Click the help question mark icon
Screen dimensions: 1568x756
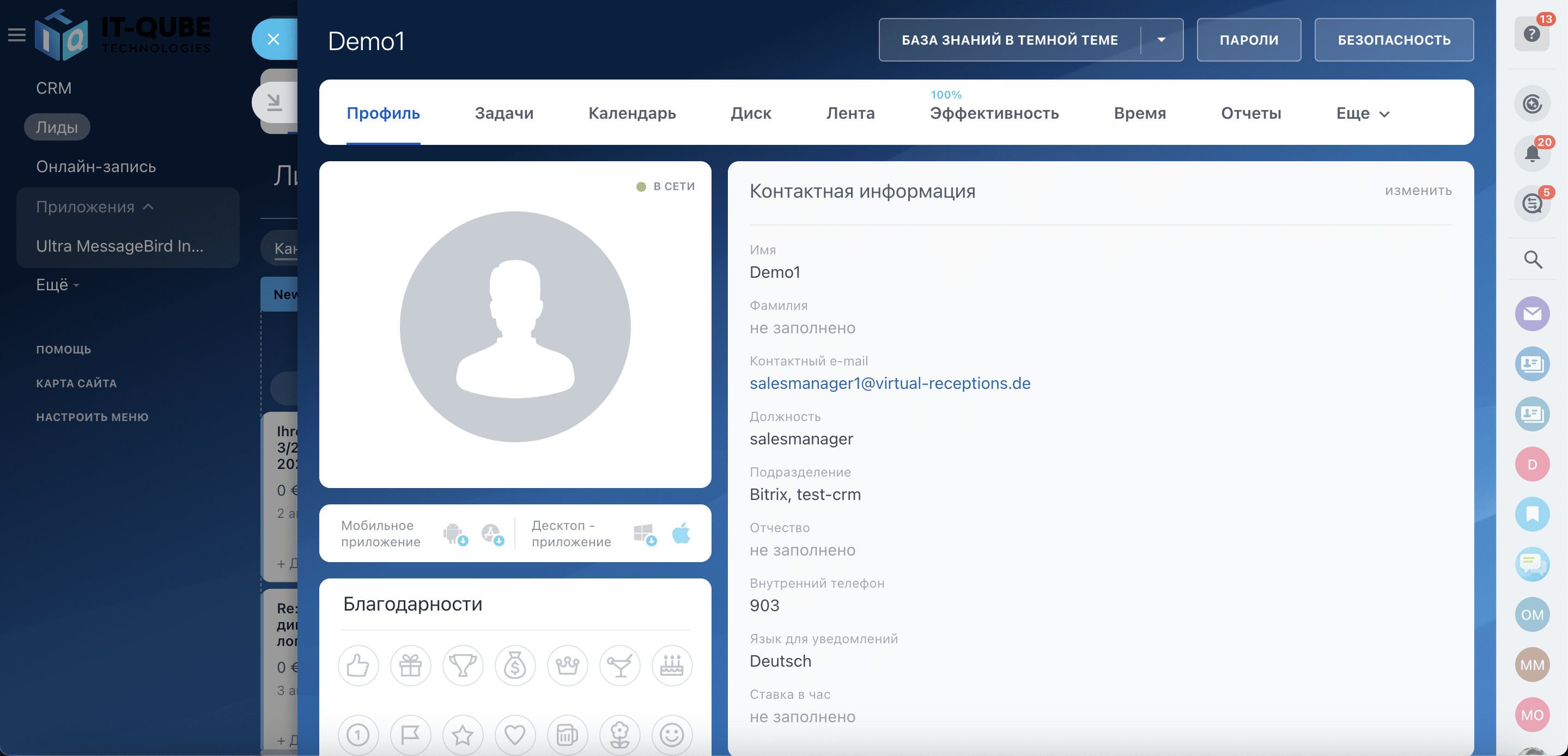pos(1531,34)
